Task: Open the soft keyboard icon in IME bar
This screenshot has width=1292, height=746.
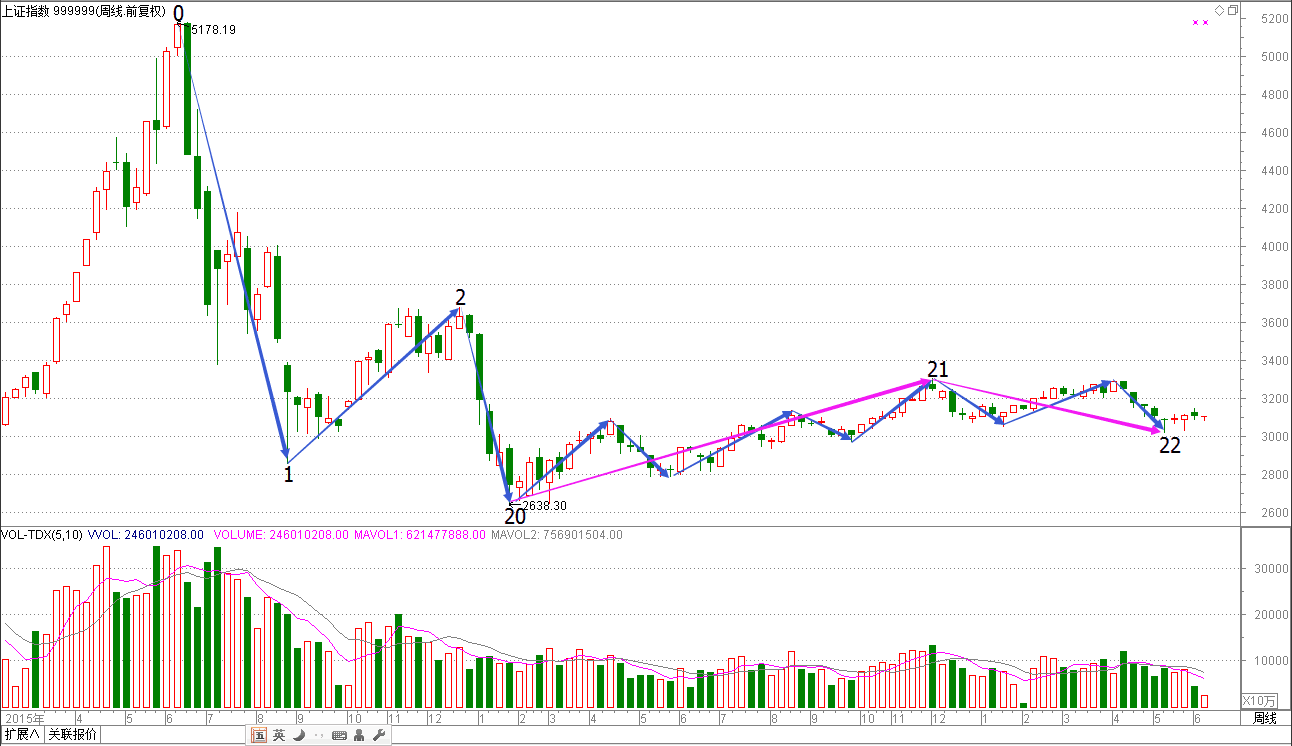Action: tap(338, 735)
